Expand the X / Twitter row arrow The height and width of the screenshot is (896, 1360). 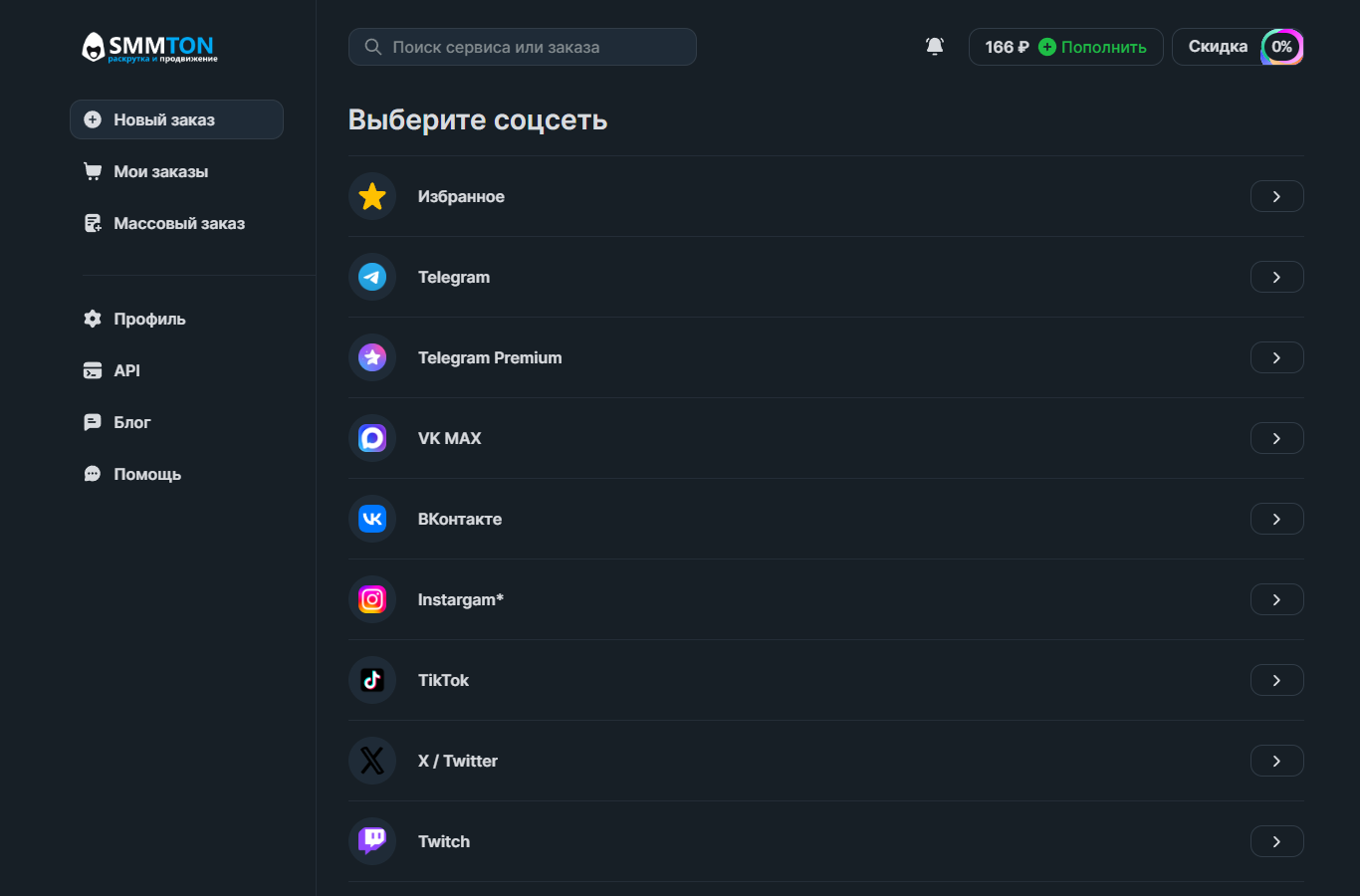tap(1276, 761)
